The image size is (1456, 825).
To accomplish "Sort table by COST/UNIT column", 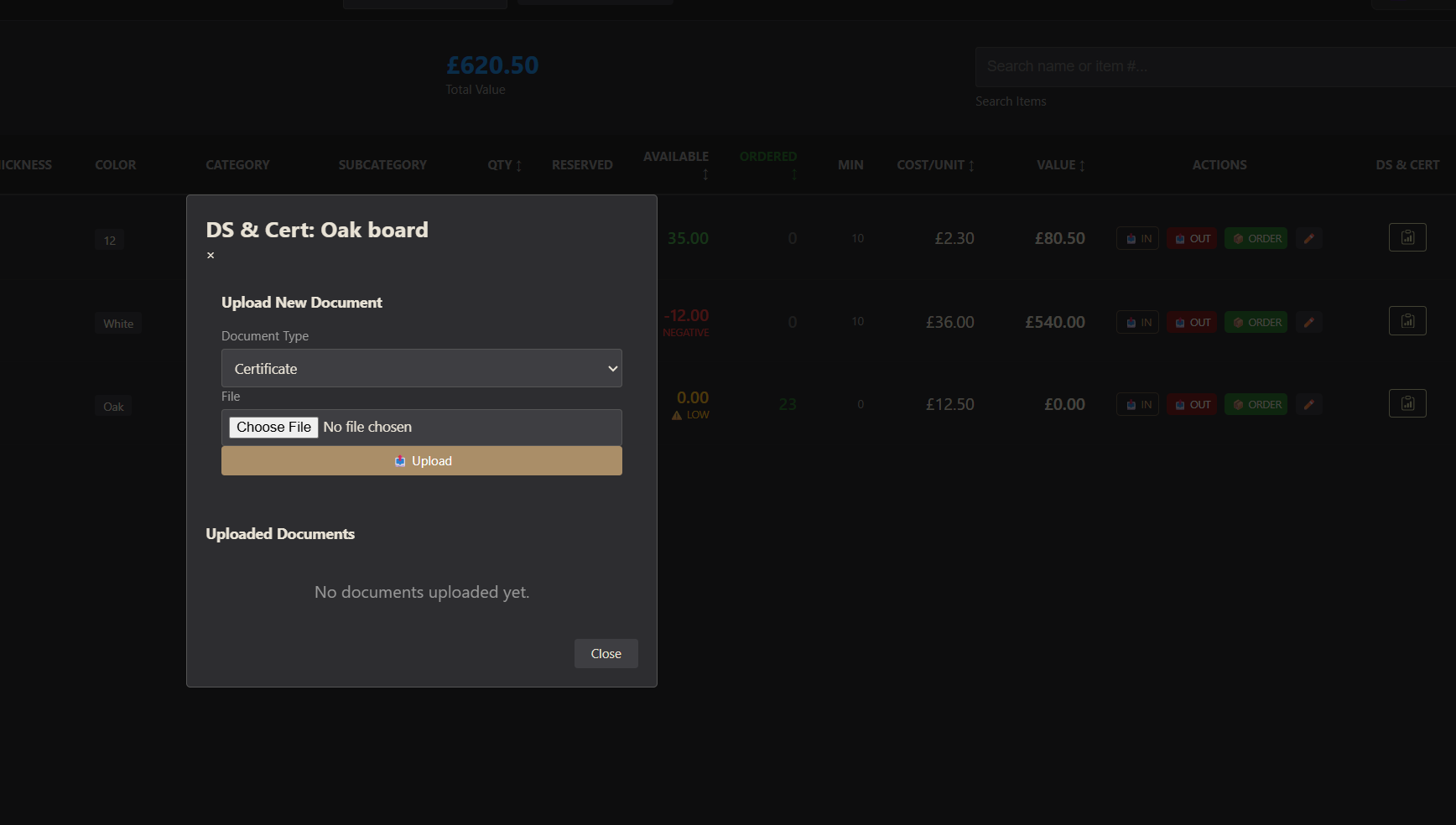I will pyautogui.click(x=935, y=165).
